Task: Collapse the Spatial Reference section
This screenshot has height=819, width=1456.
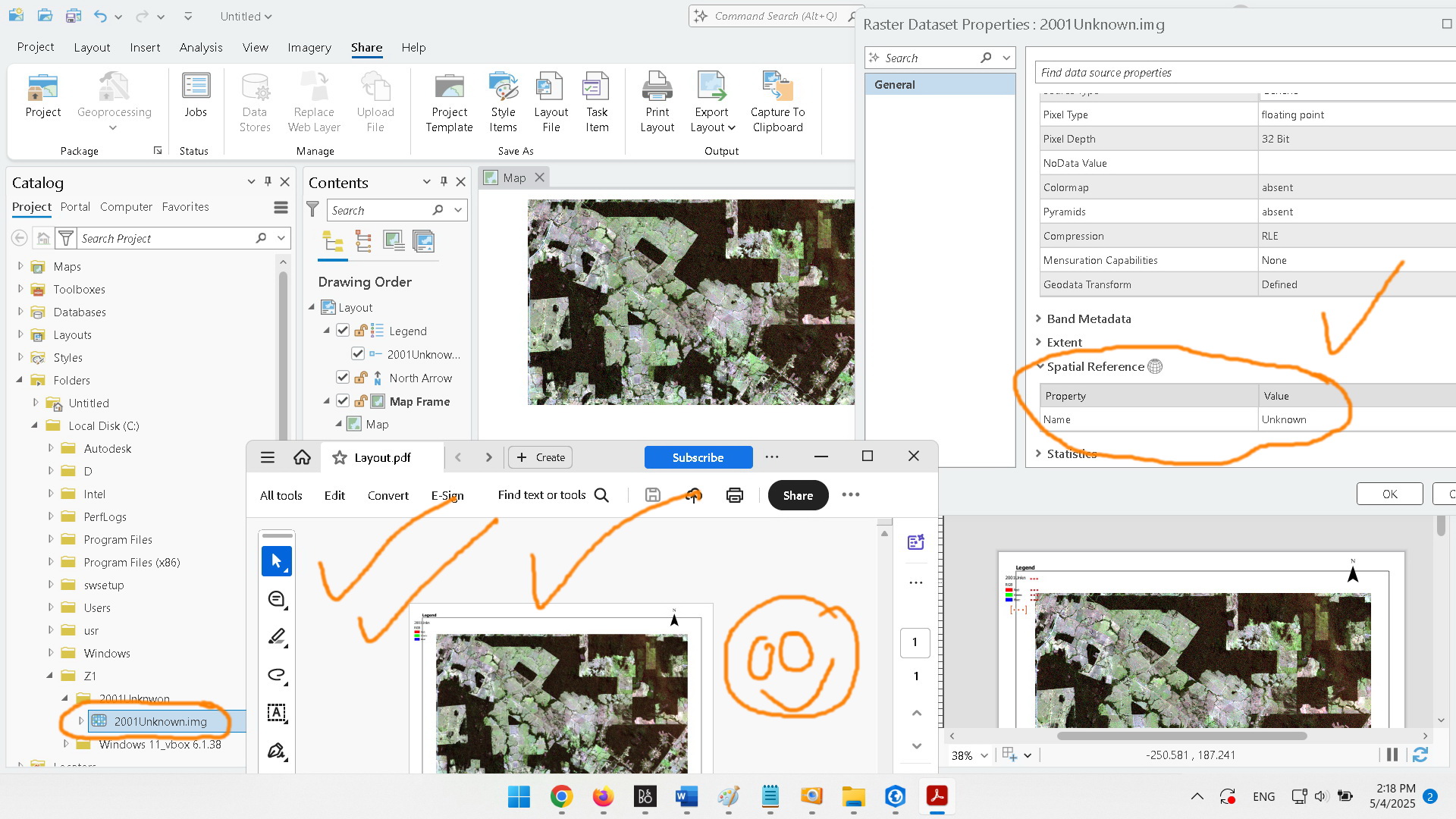Action: click(1040, 366)
